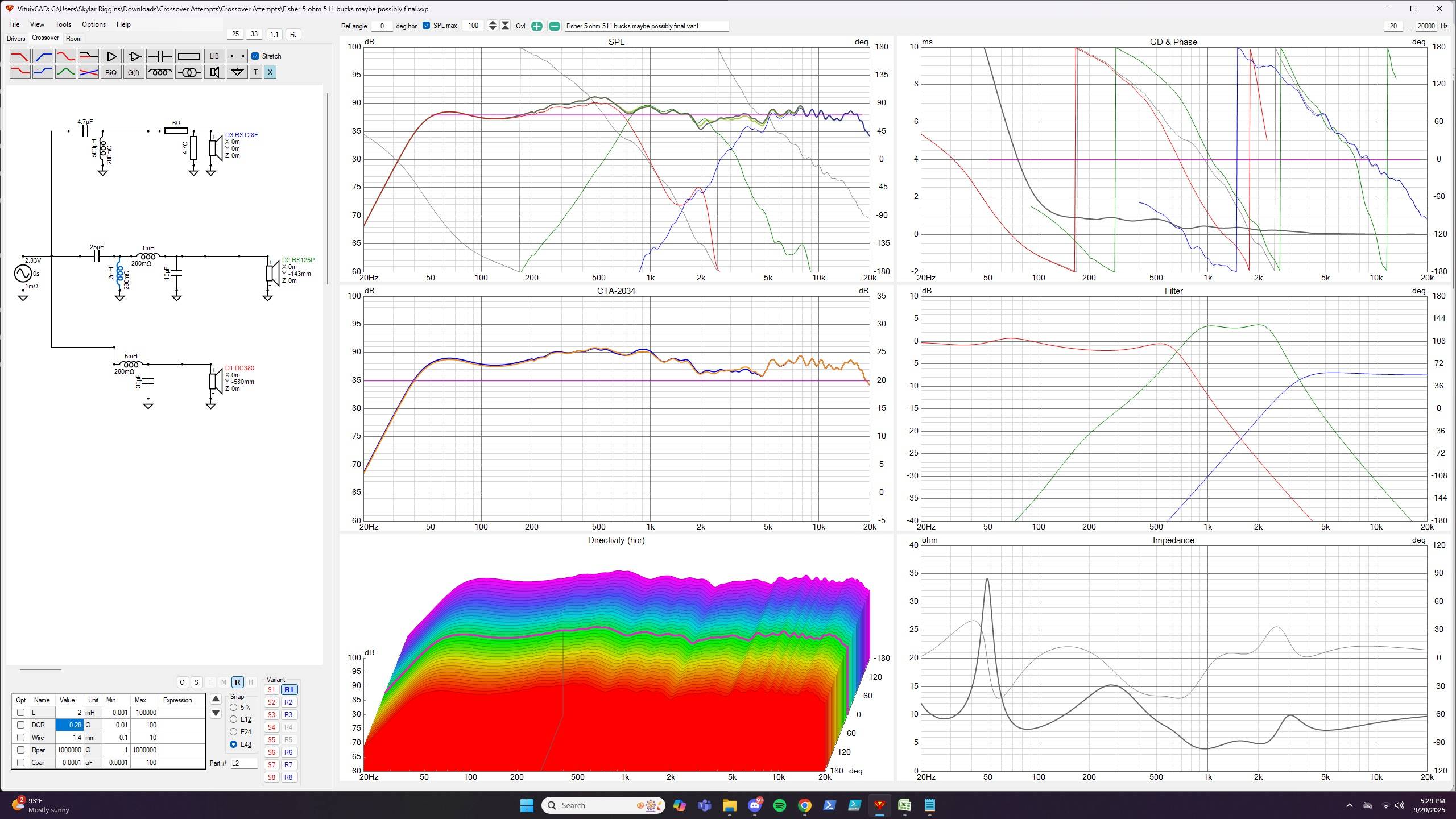Uncheck the Stretch checkbox
This screenshot has width=1456, height=819.
pyautogui.click(x=255, y=56)
